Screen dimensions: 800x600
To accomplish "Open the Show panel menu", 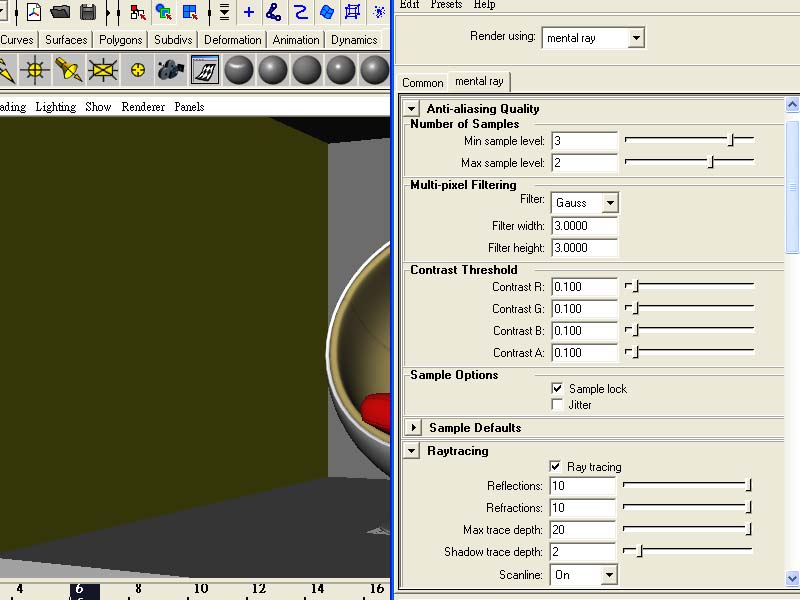I will [98, 107].
